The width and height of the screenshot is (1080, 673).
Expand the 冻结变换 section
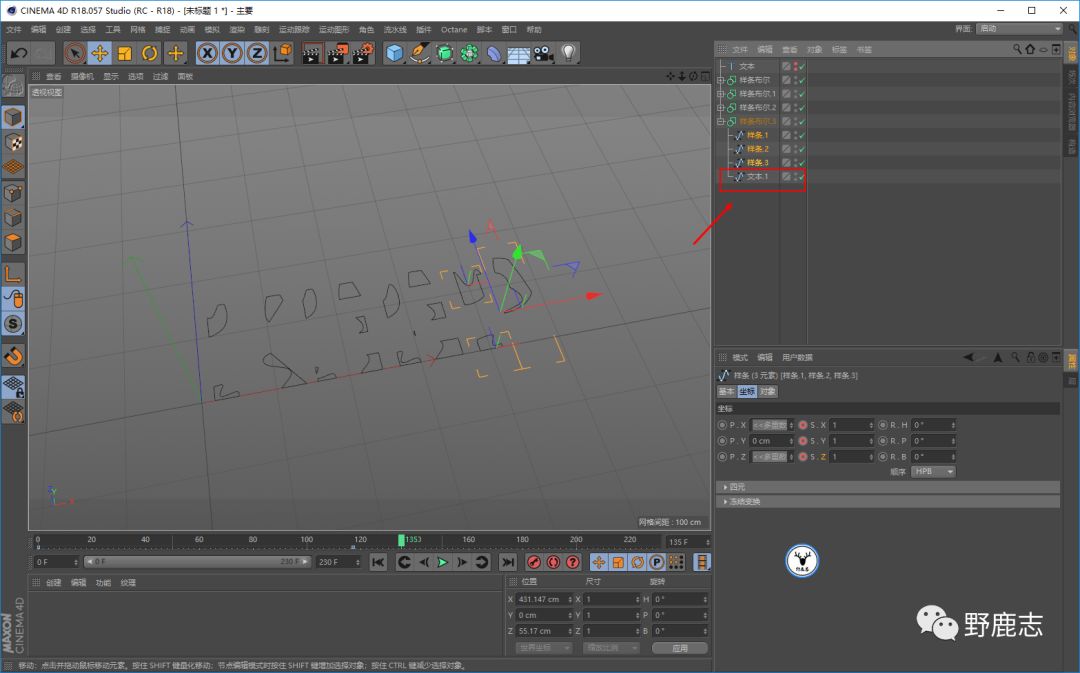(744, 501)
